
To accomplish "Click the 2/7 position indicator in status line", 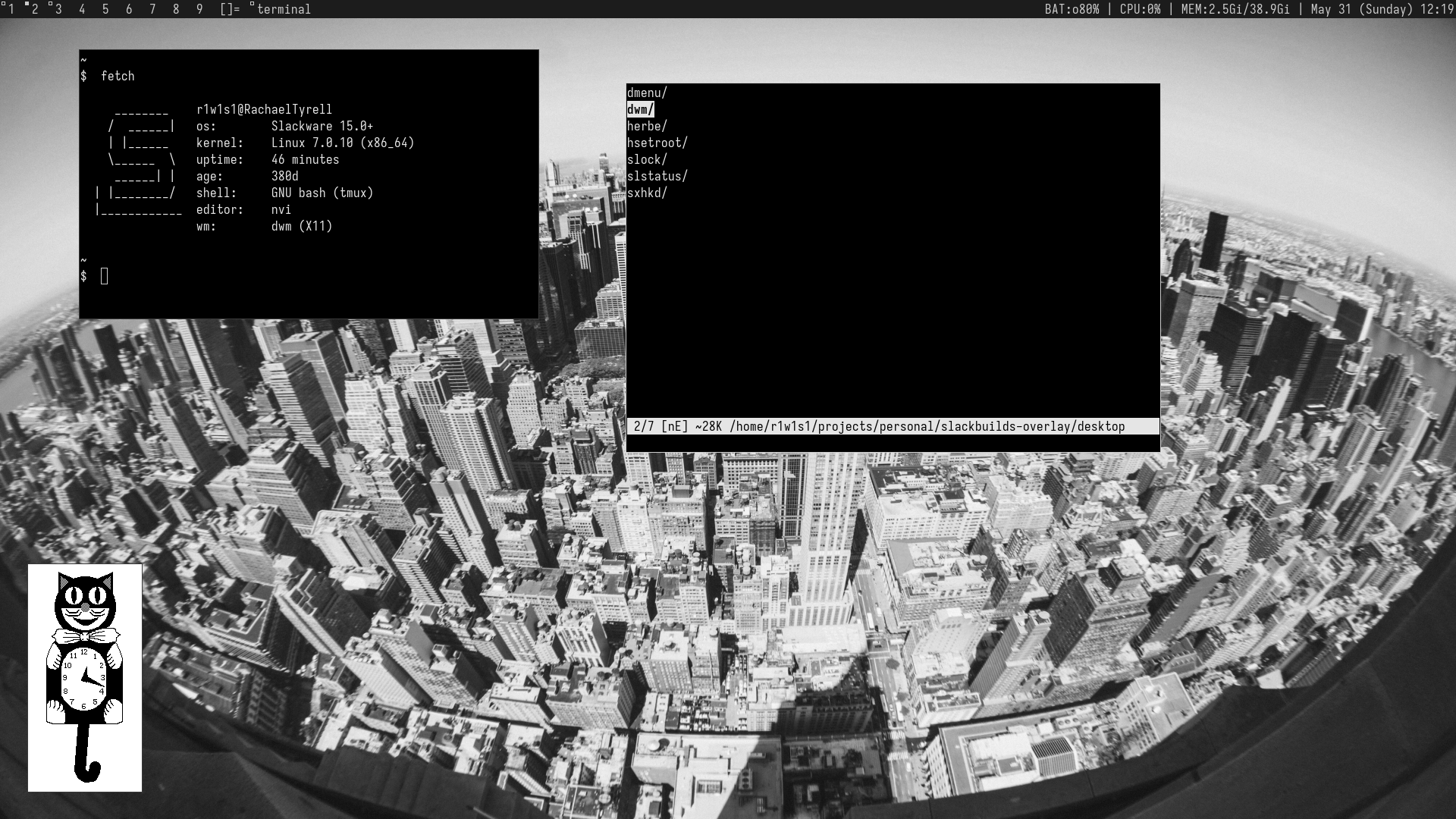I will click(x=644, y=426).
